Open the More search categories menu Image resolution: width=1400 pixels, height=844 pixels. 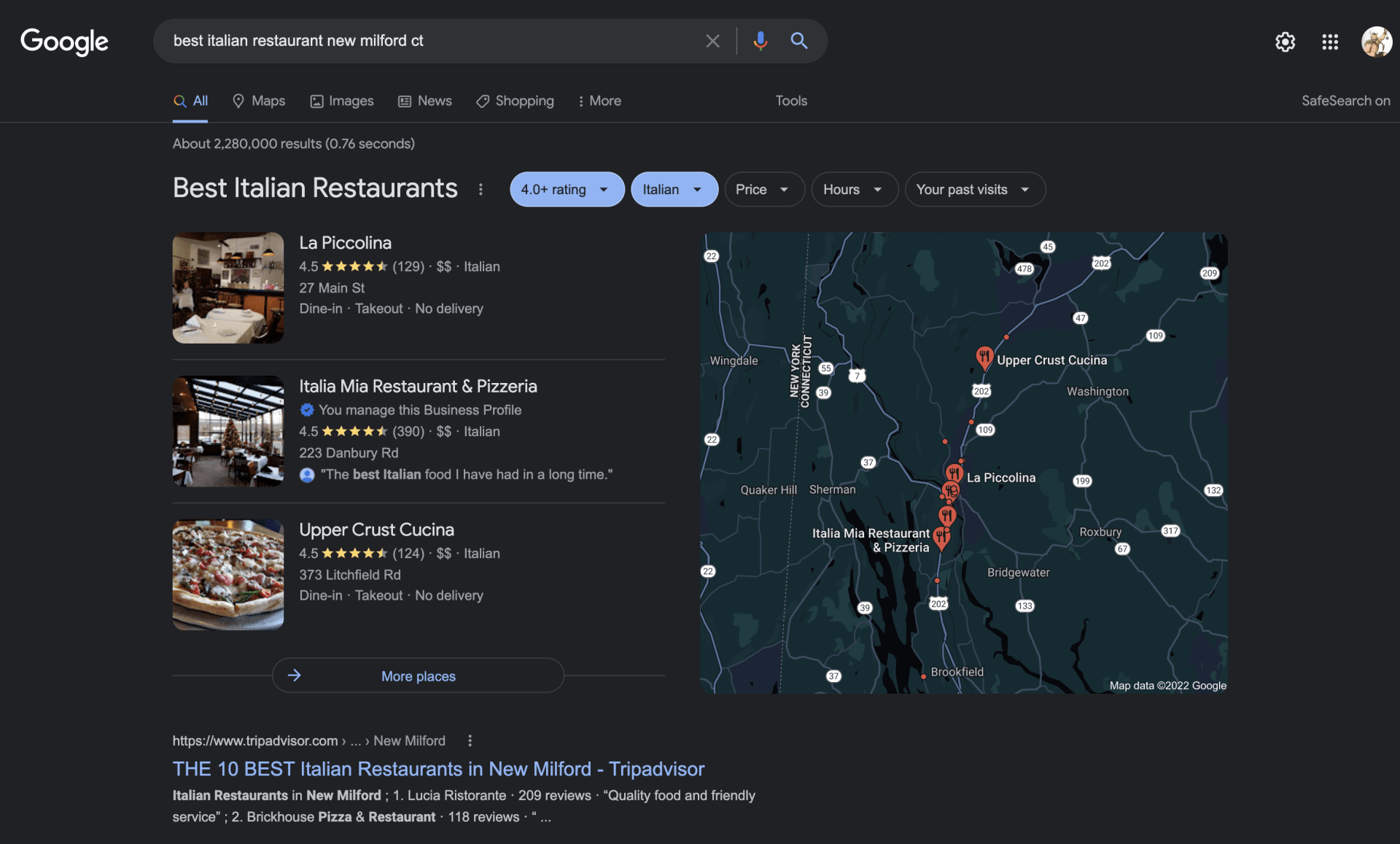pos(599,101)
